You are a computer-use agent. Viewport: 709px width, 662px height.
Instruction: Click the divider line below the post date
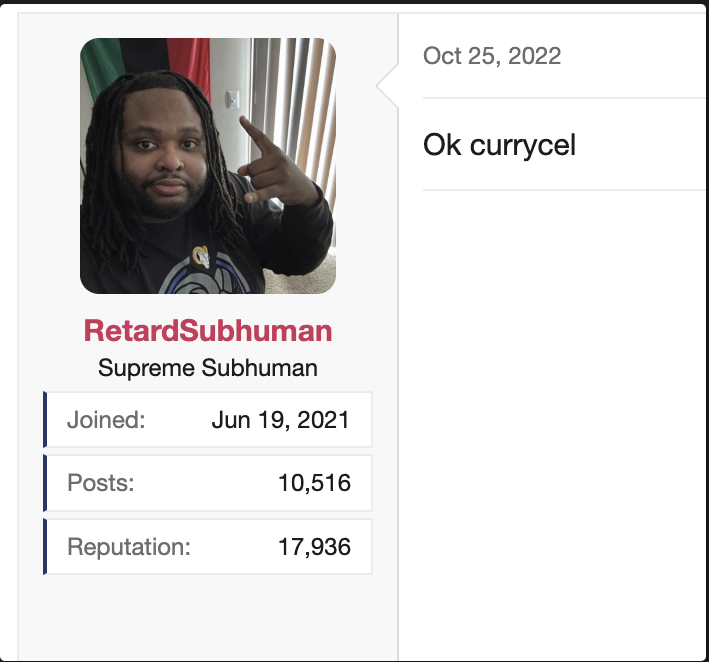point(564,98)
